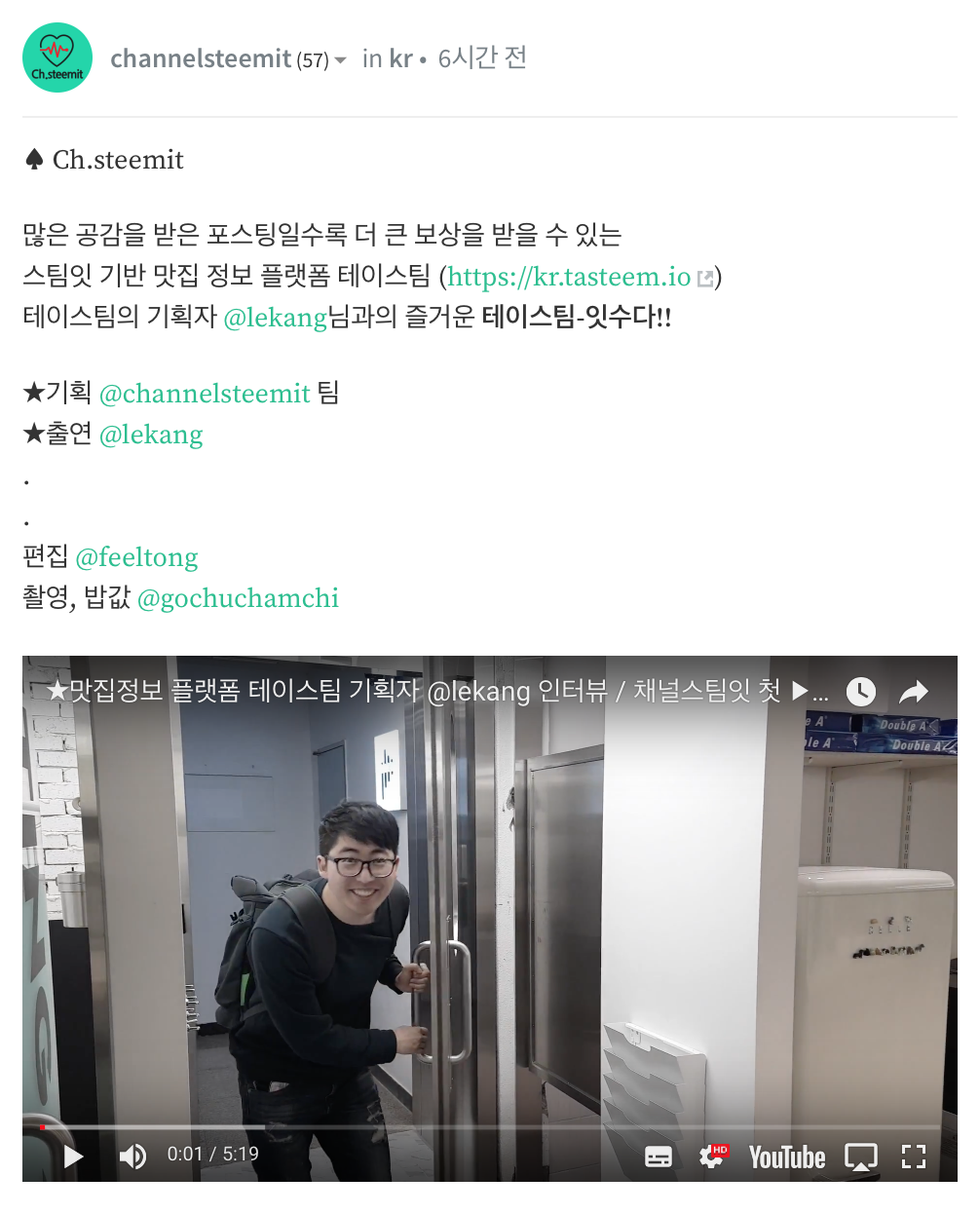Open the kr category tag
This screenshot has height=1214, width=980.
point(400,58)
